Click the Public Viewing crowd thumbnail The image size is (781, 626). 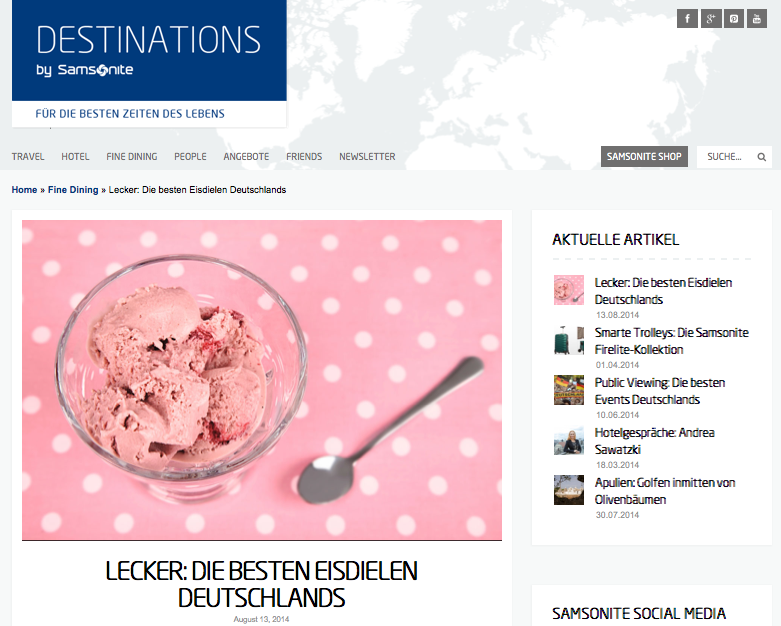point(569,390)
